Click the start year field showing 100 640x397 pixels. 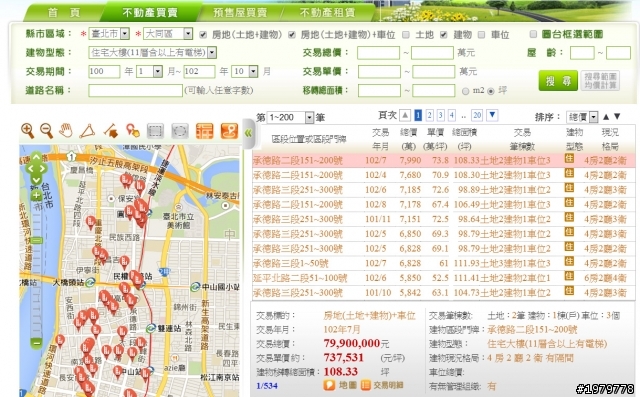pos(104,72)
